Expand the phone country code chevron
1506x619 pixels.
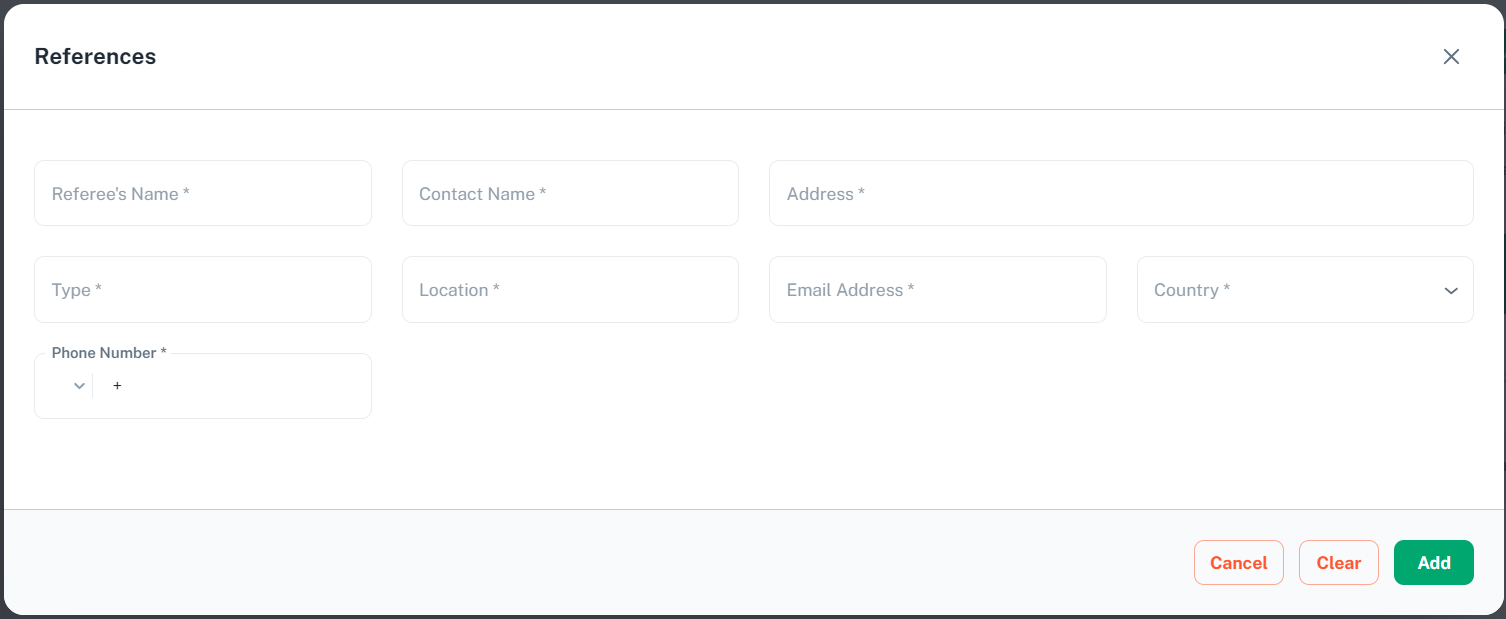pyautogui.click(x=80, y=386)
